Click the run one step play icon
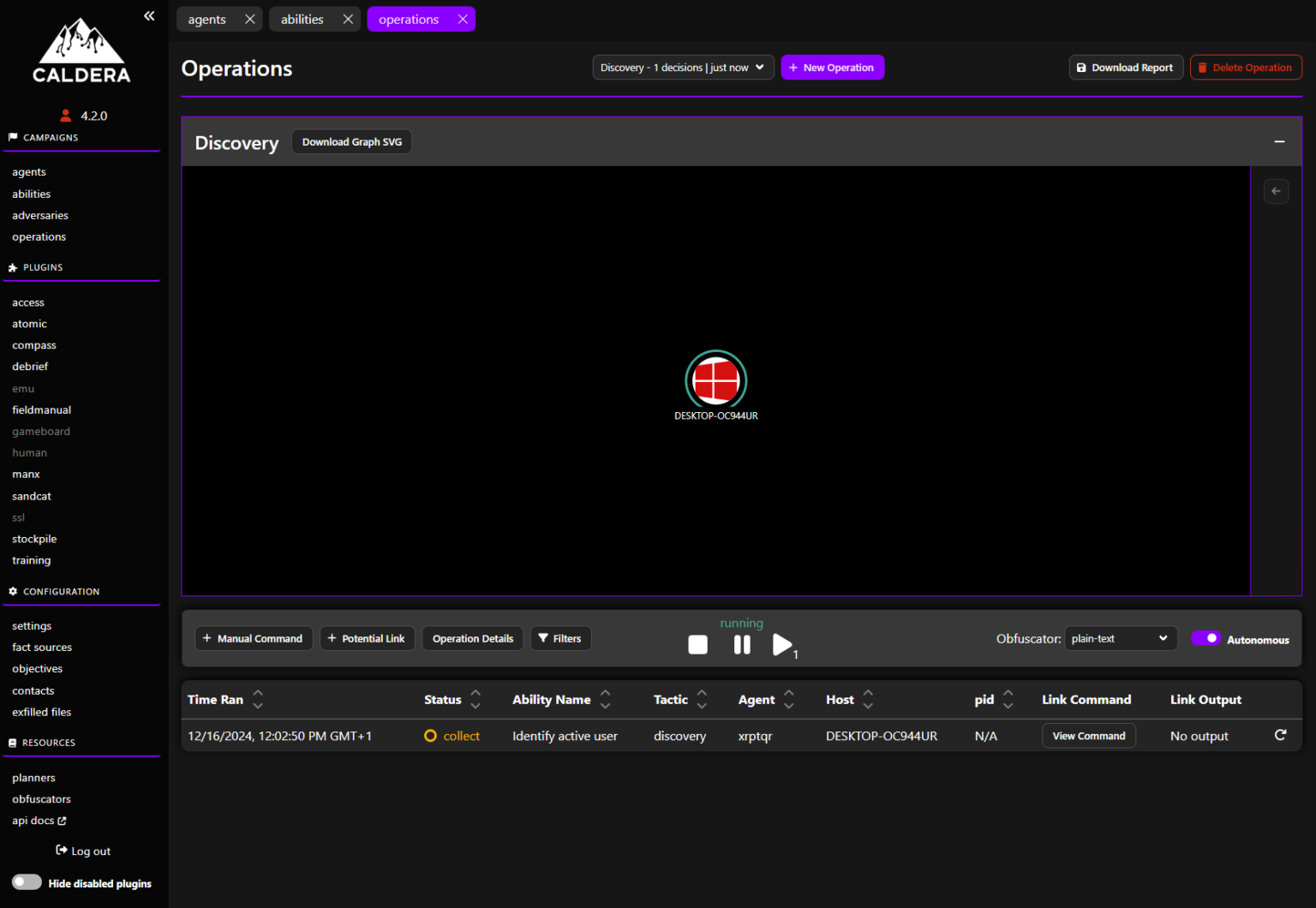The height and width of the screenshot is (908, 1316). click(x=781, y=645)
